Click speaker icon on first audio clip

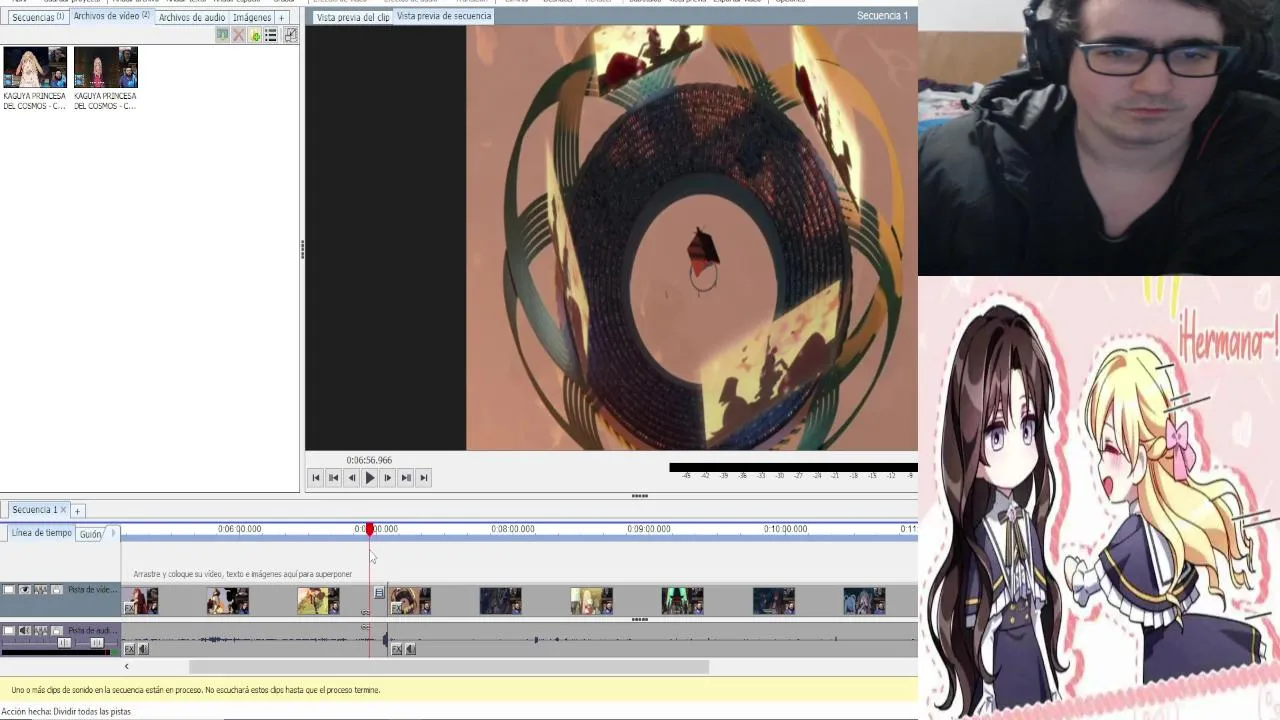click(x=143, y=649)
